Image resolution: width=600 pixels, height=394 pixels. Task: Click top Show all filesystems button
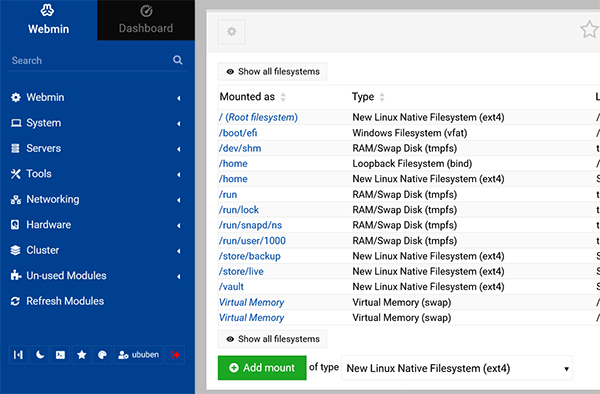(272, 72)
